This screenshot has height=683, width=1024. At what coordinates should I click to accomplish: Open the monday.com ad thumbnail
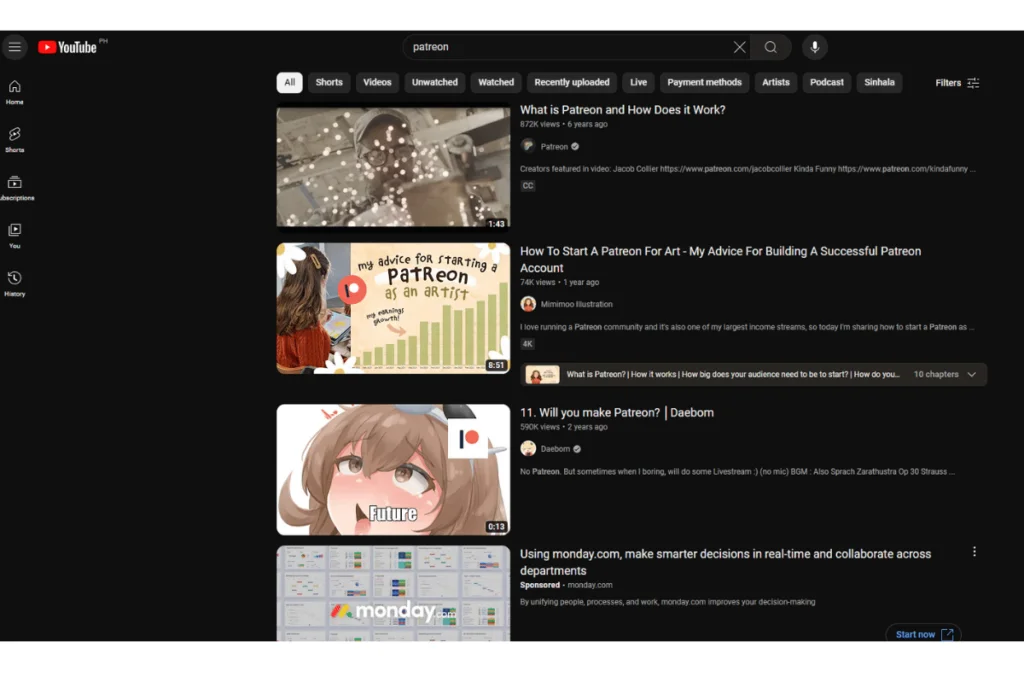pos(393,594)
